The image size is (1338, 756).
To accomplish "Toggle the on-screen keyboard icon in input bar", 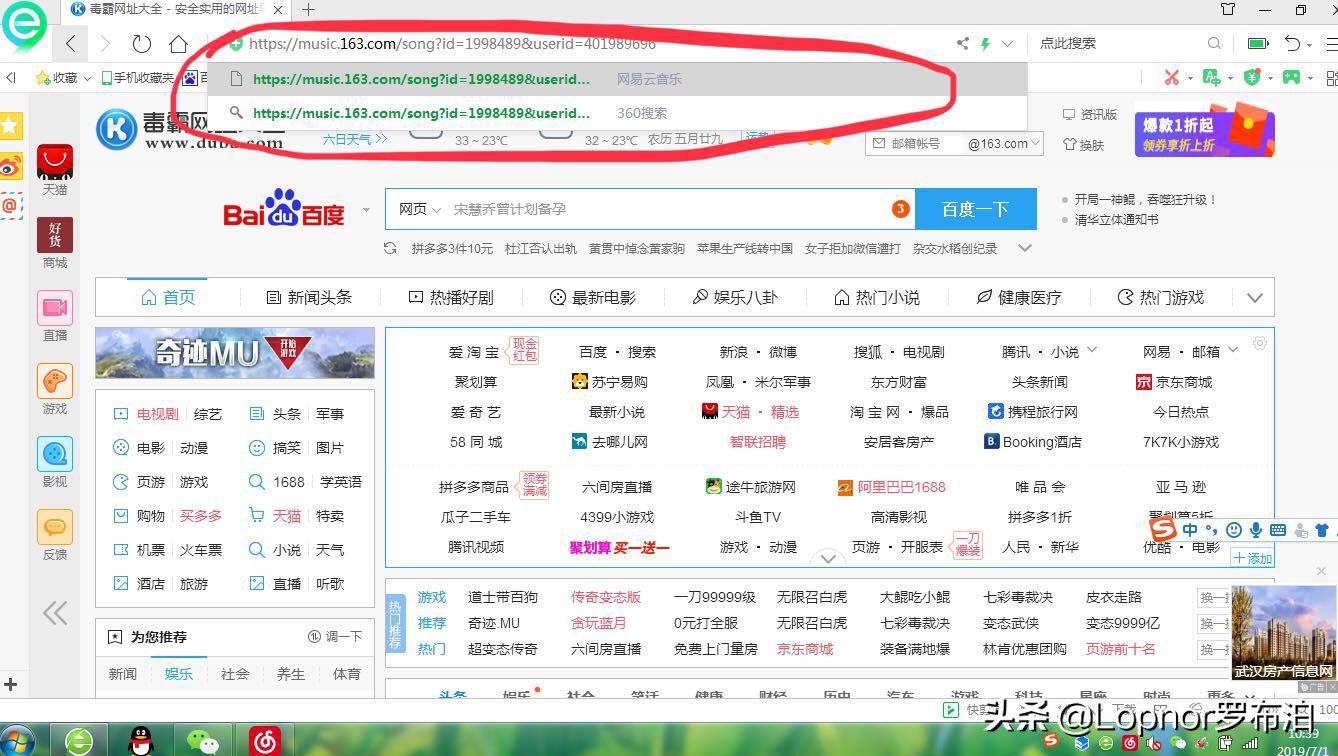I will (x=1278, y=529).
